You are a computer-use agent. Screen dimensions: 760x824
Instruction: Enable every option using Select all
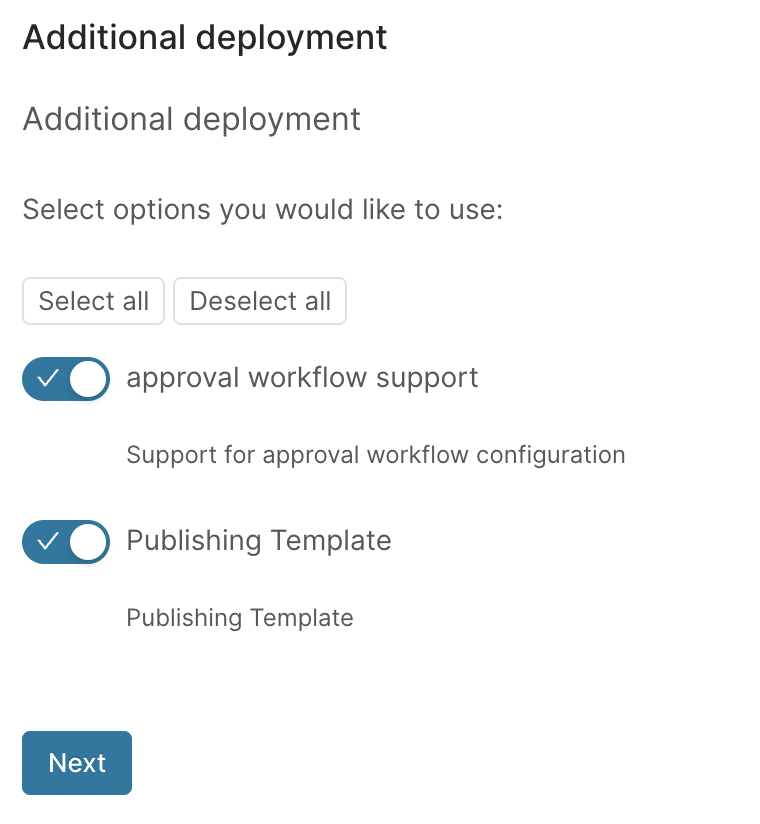point(93,301)
